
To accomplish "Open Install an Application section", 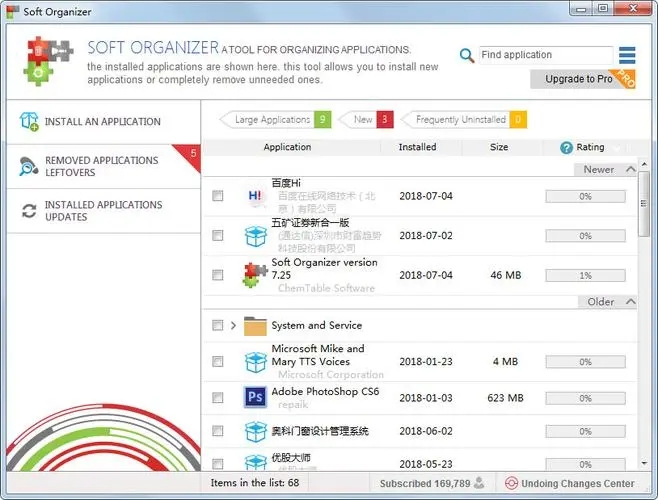I will coord(103,122).
